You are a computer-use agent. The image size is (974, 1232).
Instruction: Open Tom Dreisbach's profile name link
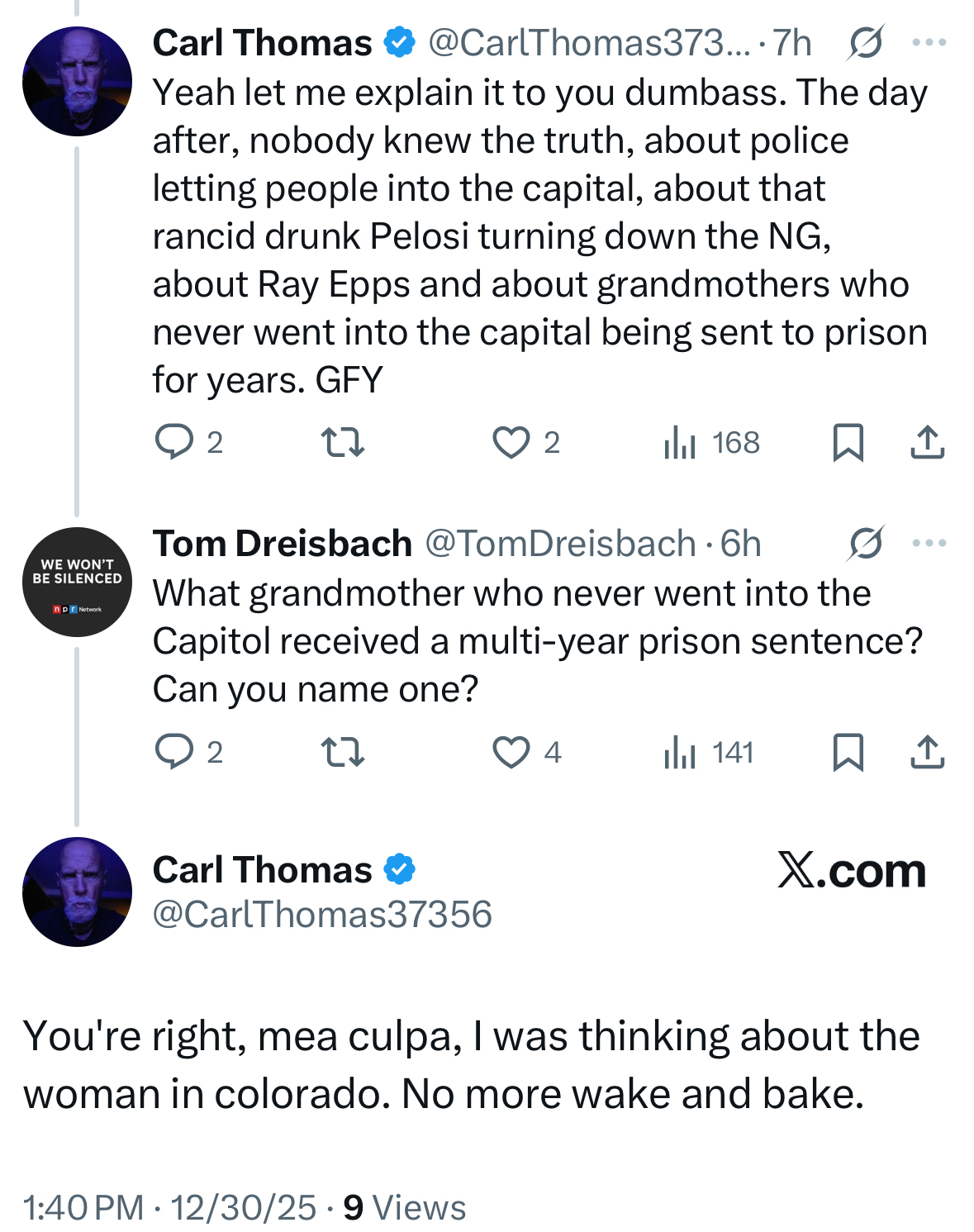282,544
